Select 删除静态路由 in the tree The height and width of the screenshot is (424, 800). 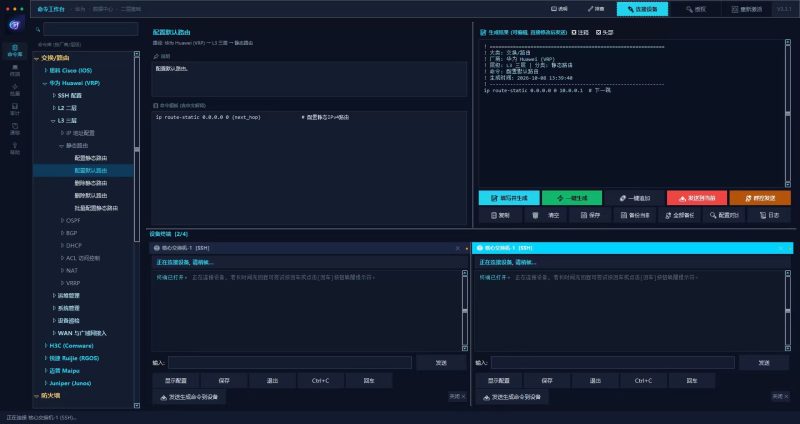click(91, 183)
